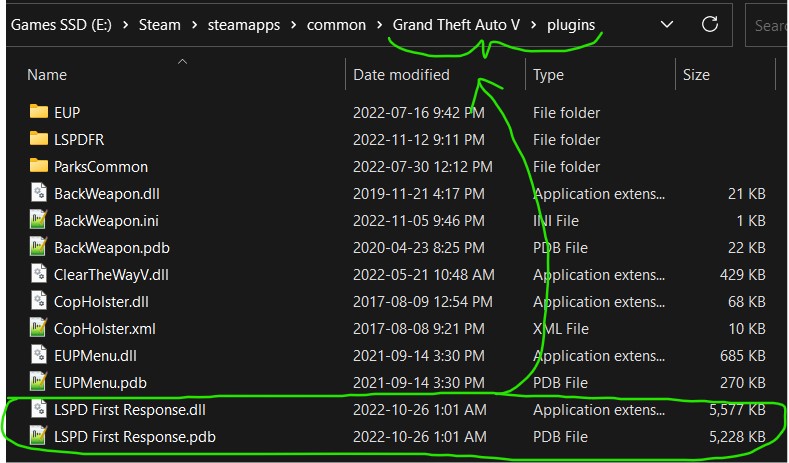The width and height of the screenshot is (789, 463).
Task: Click the 2017-08-08 9:21 PM date cell
Action: point(419,329)
